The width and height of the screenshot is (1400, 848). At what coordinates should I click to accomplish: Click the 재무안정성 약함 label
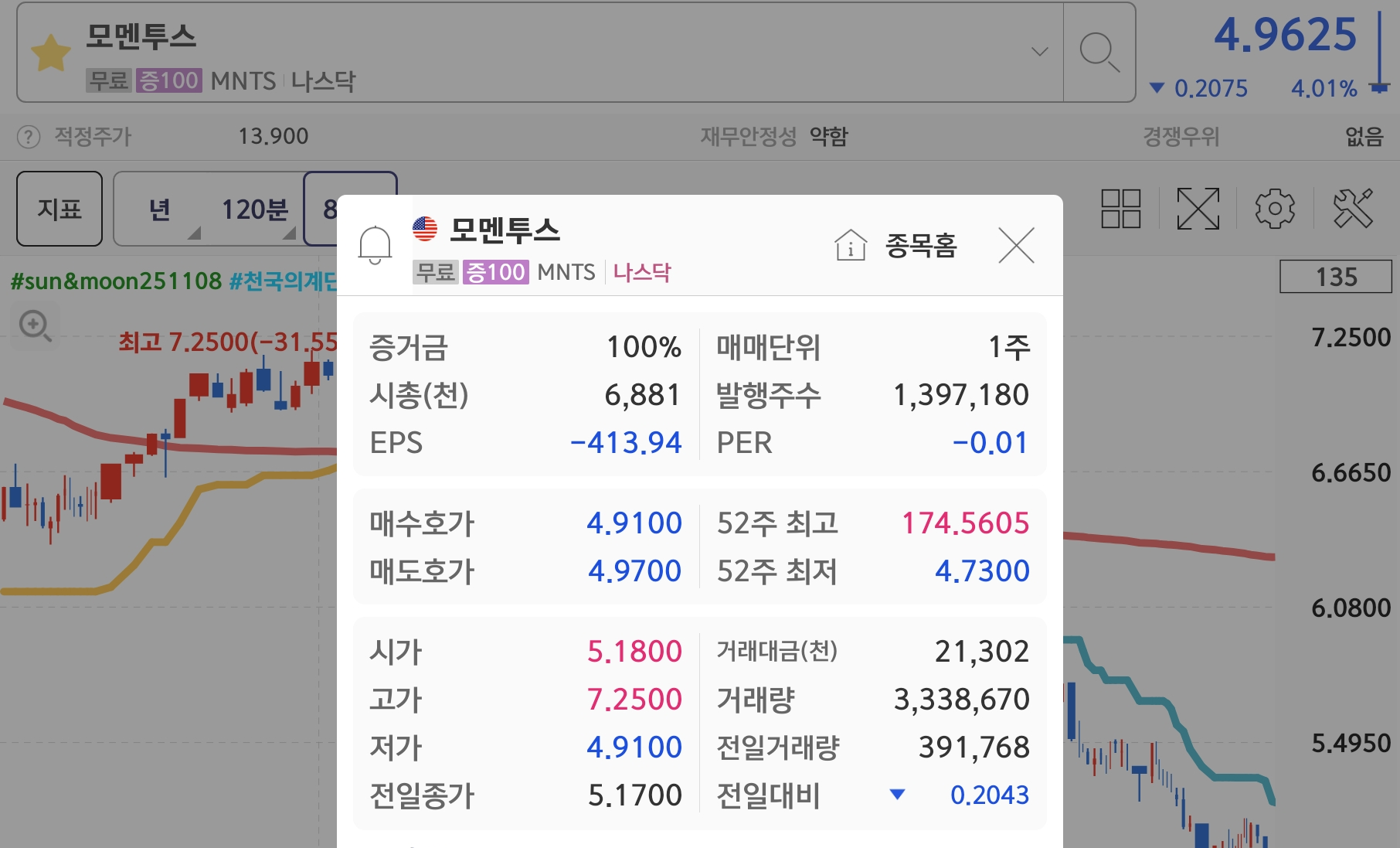[x=774, y=137]
